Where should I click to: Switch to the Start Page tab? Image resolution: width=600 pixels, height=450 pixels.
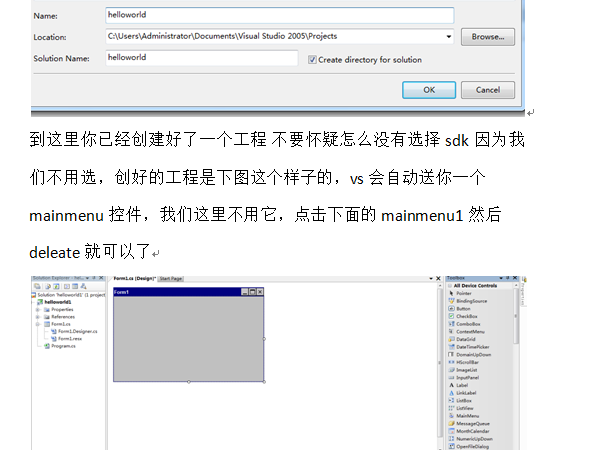point(171,278)
